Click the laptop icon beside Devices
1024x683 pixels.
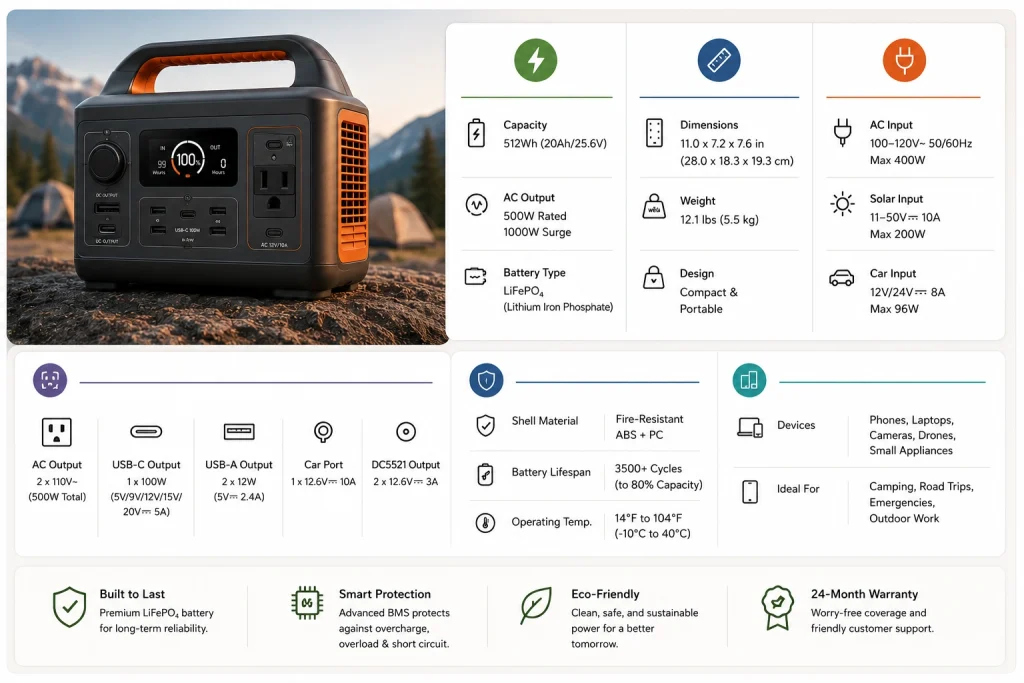click(750, 427)
